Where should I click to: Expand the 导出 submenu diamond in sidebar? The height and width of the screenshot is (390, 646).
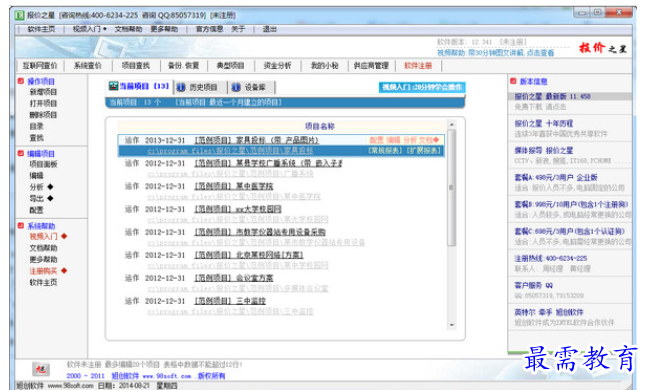(x=50, y=199)
